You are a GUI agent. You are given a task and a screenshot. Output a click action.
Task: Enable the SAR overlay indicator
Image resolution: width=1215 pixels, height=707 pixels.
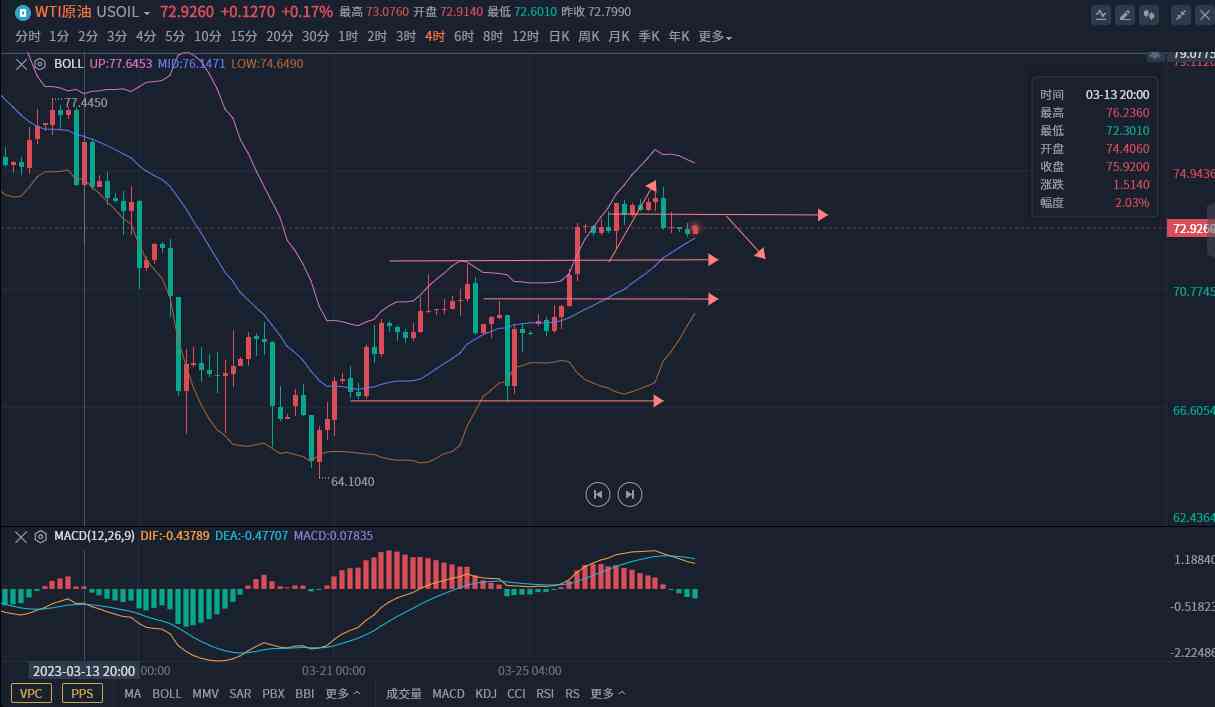click(x=240, y=693)
